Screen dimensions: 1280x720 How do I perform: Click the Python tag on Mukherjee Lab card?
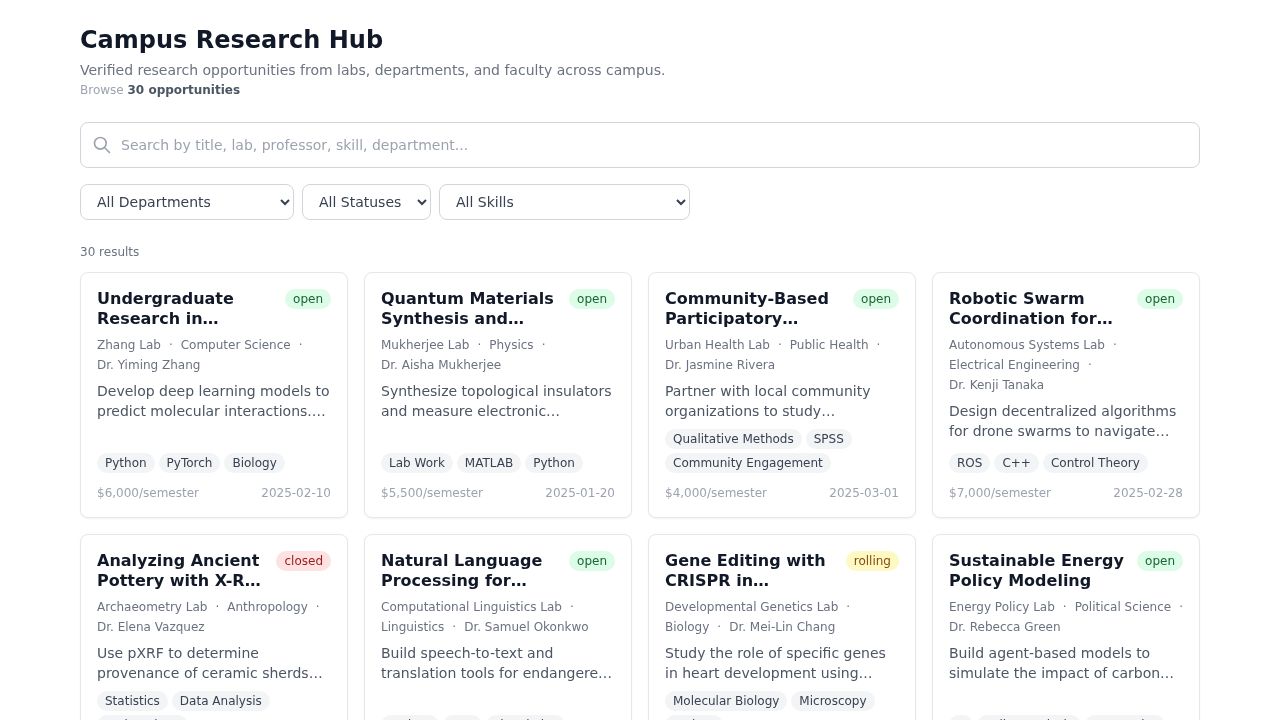click(554, 463)
